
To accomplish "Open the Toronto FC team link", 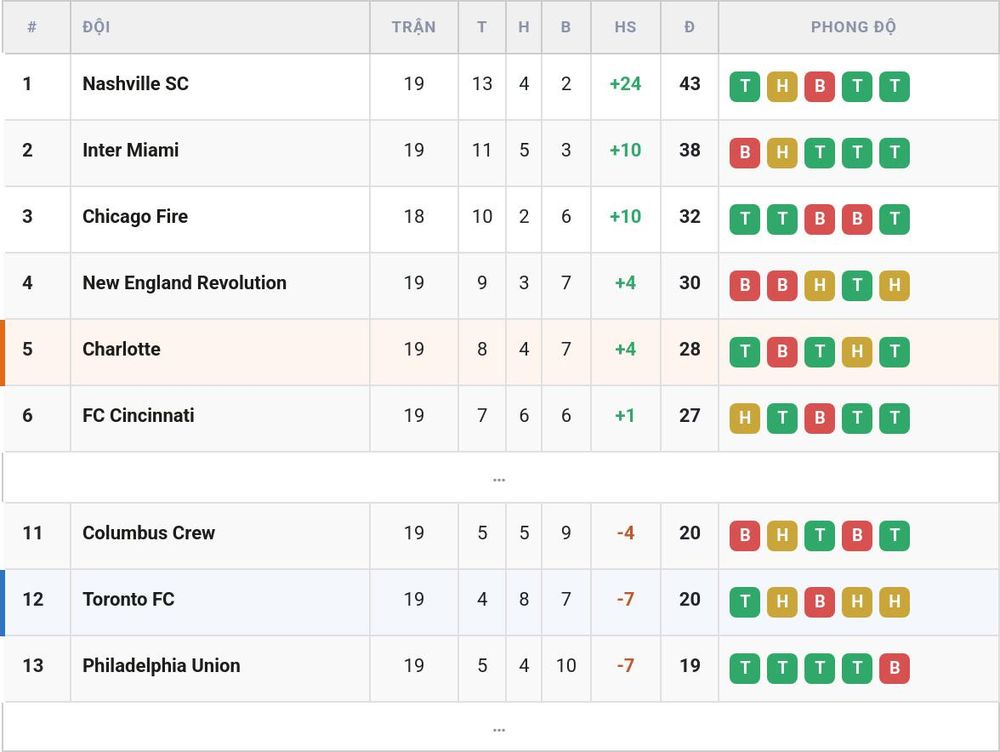I will click(x=128, y=599).
